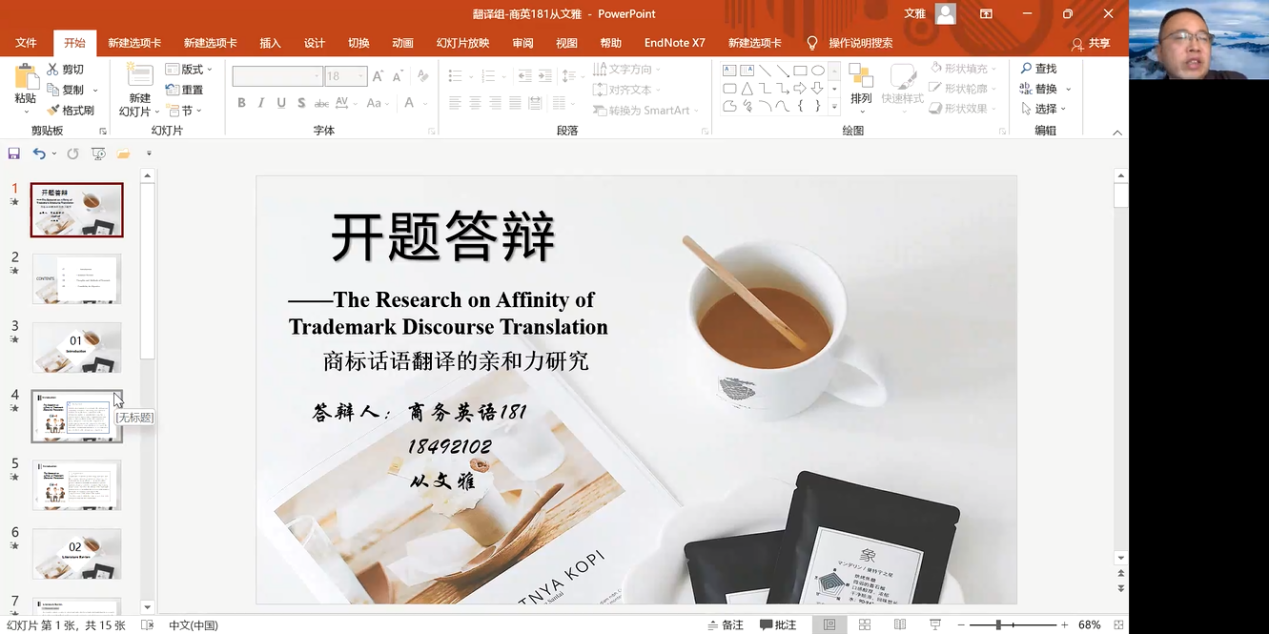Image resolution: width=1269 pixels, height=634 pixels.
Task: Click the clear formatting eraser icon
Action: click(x=423, y=76)
